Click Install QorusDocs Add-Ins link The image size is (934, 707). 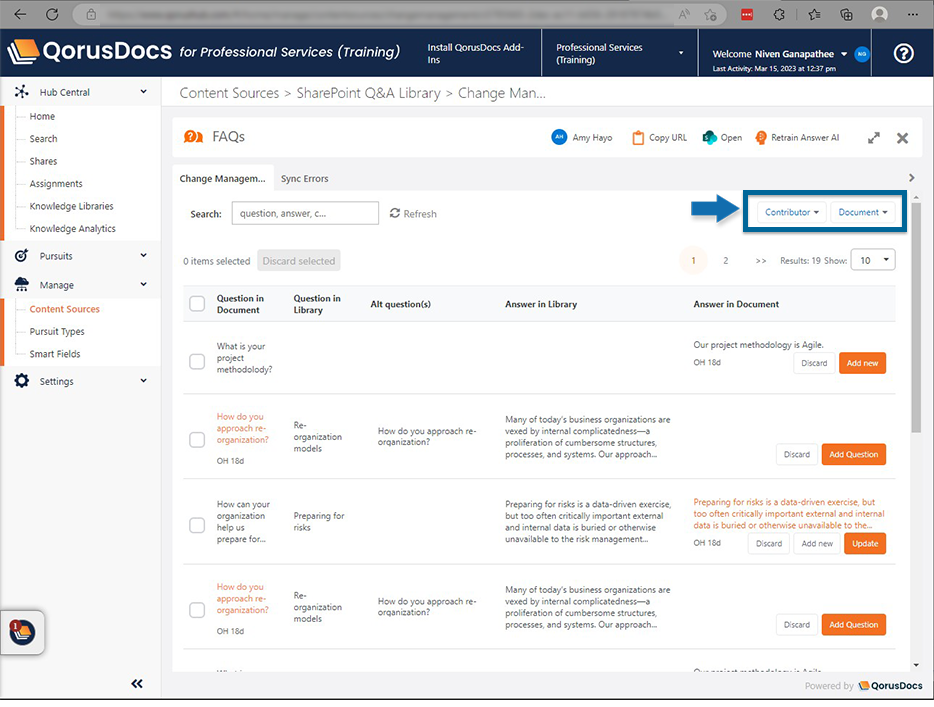475,54
